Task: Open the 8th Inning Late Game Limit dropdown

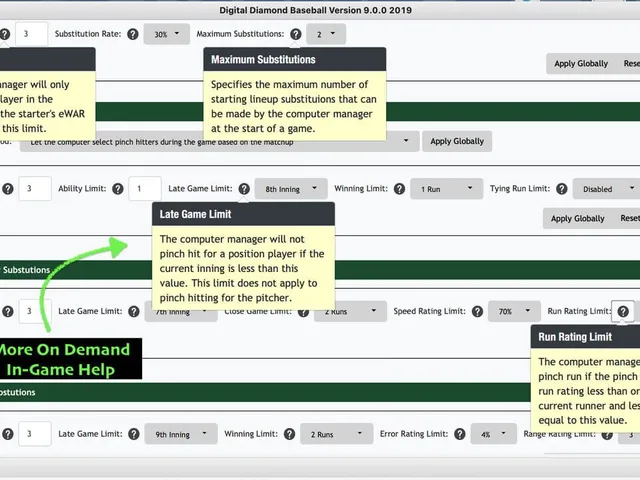Action: pos(291,189)
